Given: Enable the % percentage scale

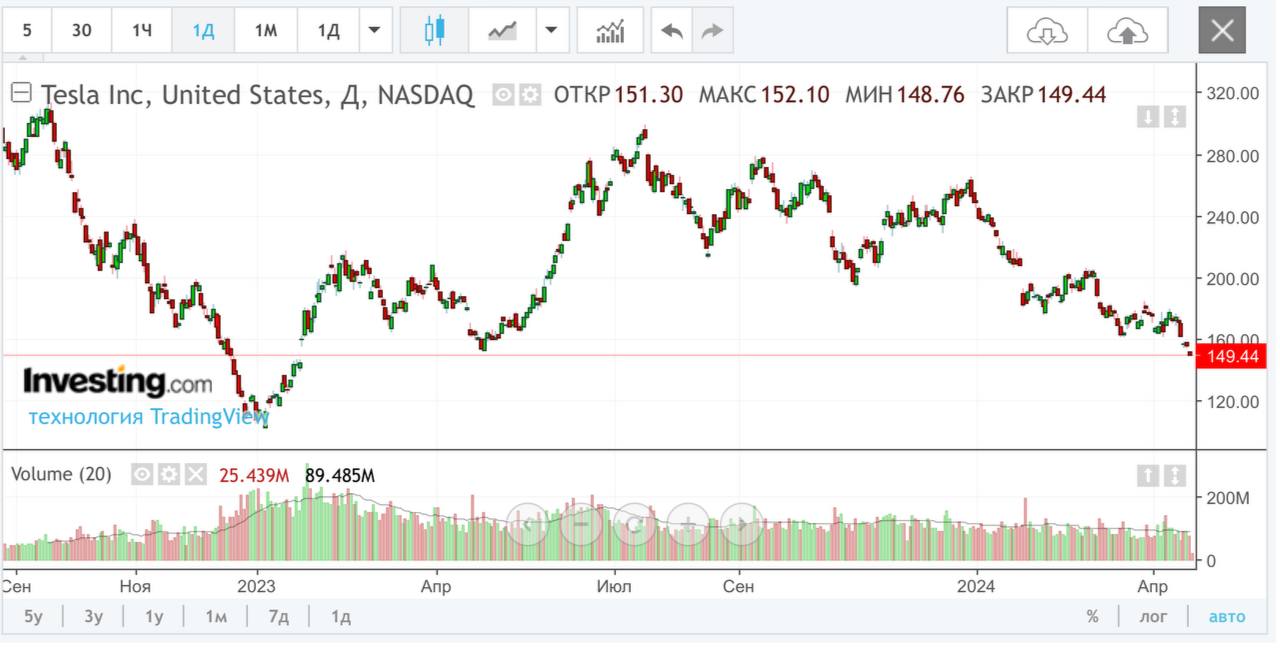Looking at the screenshot, I should (1092, 616).
